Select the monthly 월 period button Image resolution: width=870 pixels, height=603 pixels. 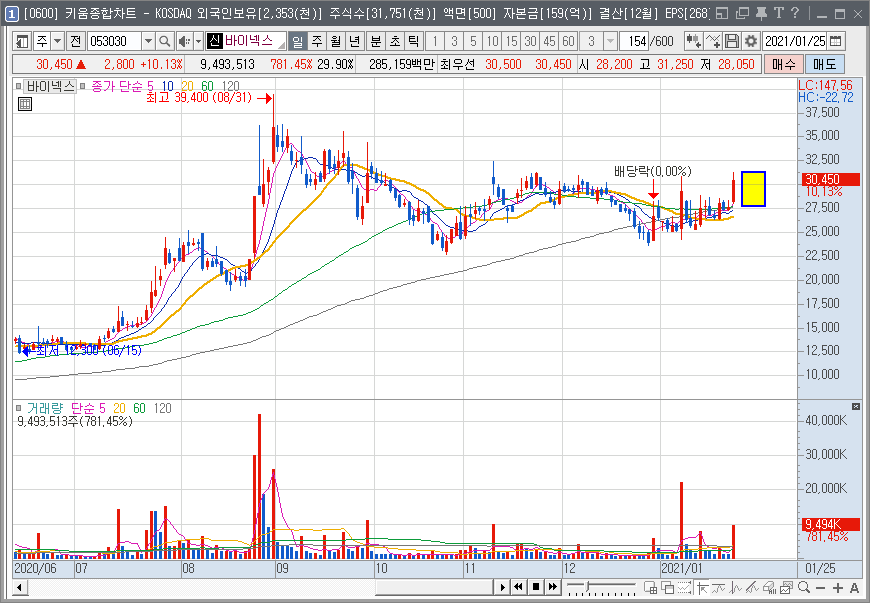point(335,41)
